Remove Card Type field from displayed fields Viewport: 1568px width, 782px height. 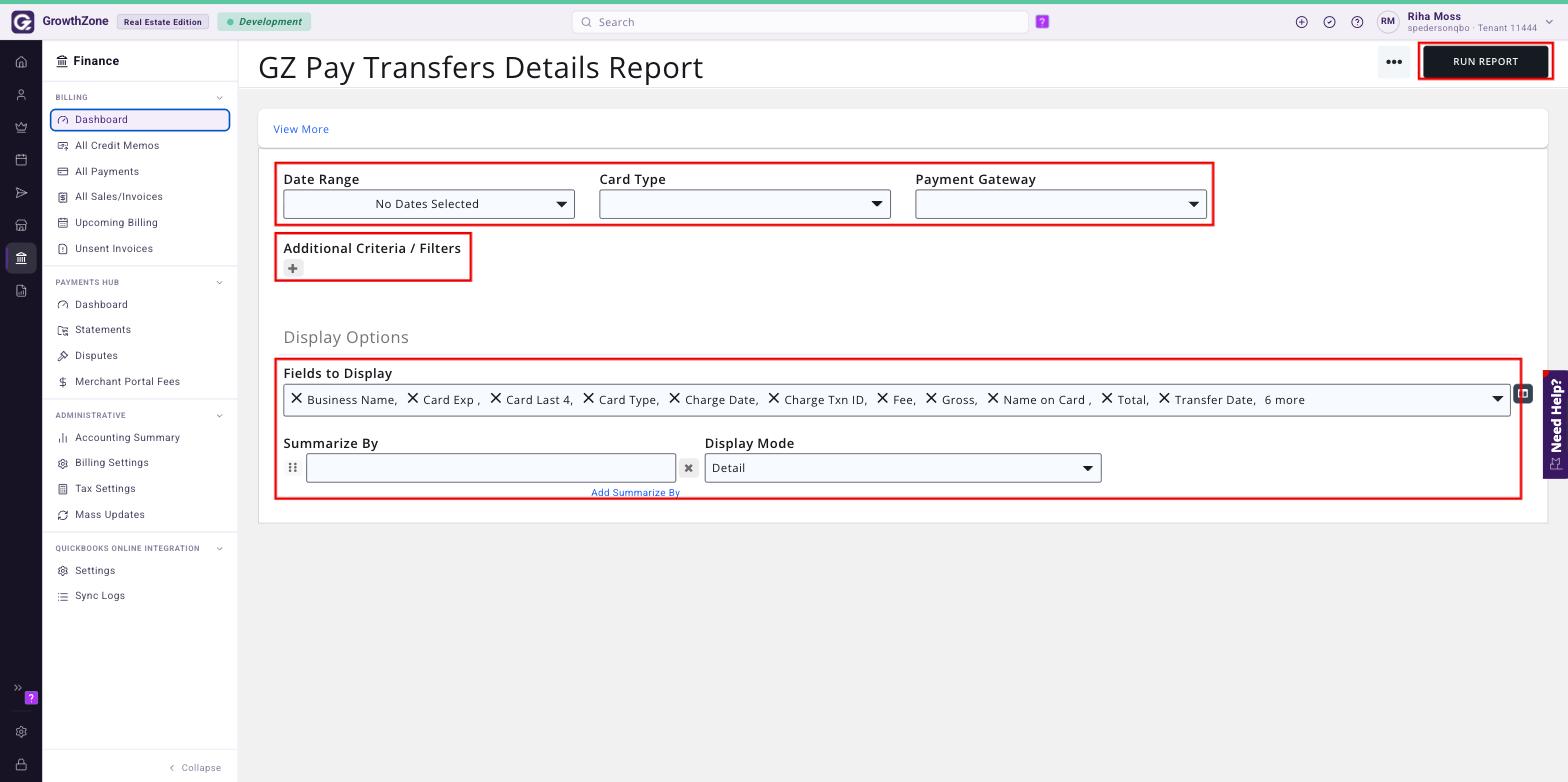pyautogui.click(x=588, y=398)
